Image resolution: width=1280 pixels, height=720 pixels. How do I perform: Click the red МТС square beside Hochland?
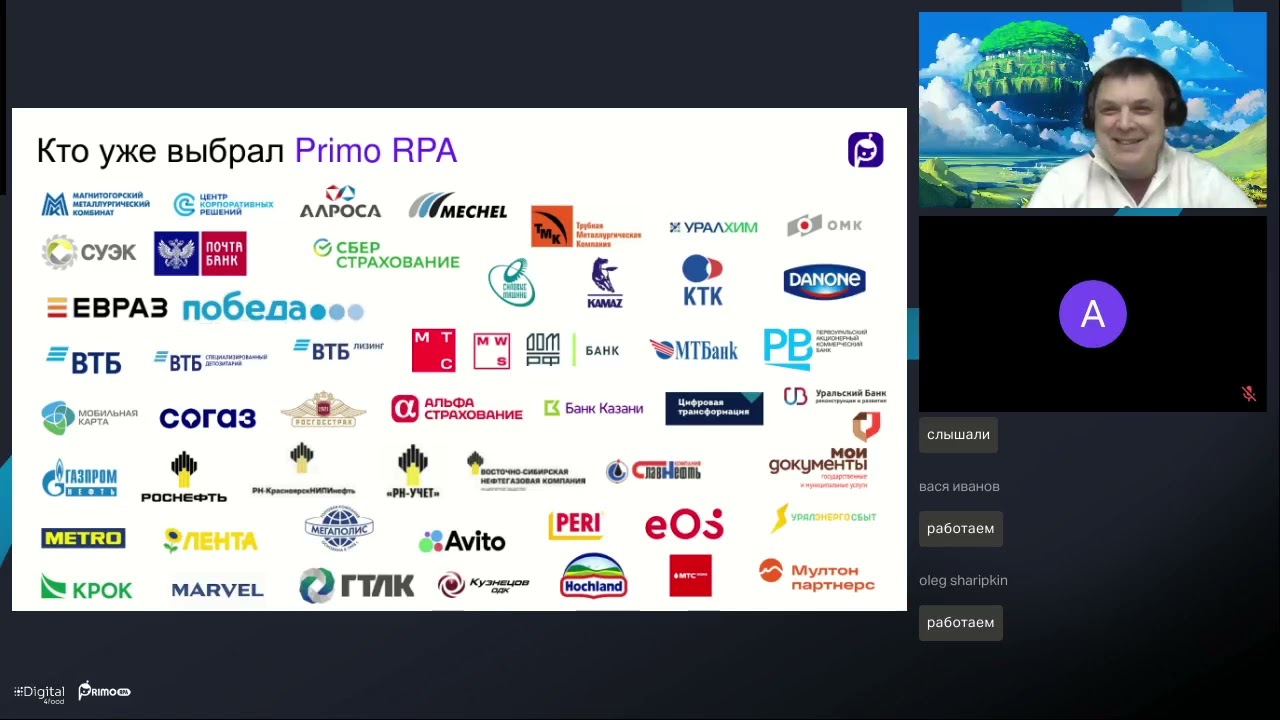tap(690, 576)
